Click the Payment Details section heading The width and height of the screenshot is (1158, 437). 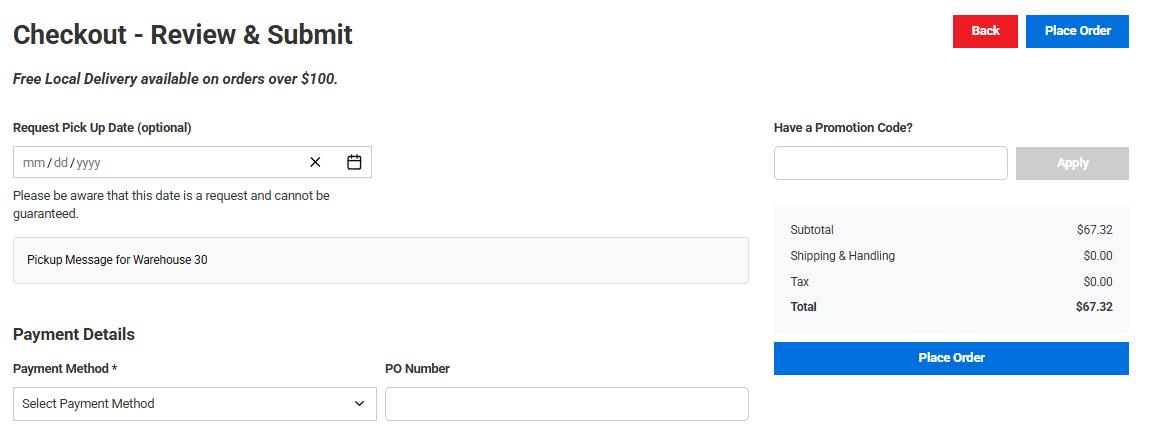[74, 334]
